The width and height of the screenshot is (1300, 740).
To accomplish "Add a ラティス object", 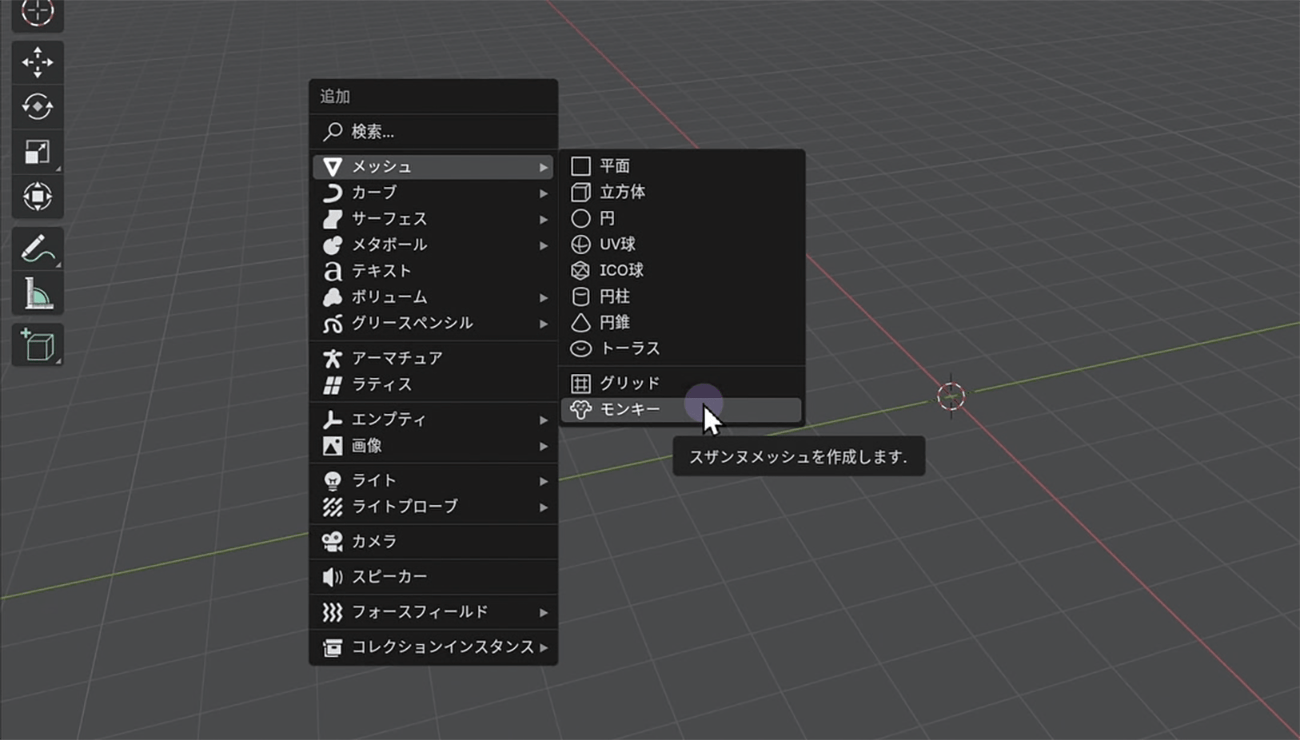I will (433, 384).
